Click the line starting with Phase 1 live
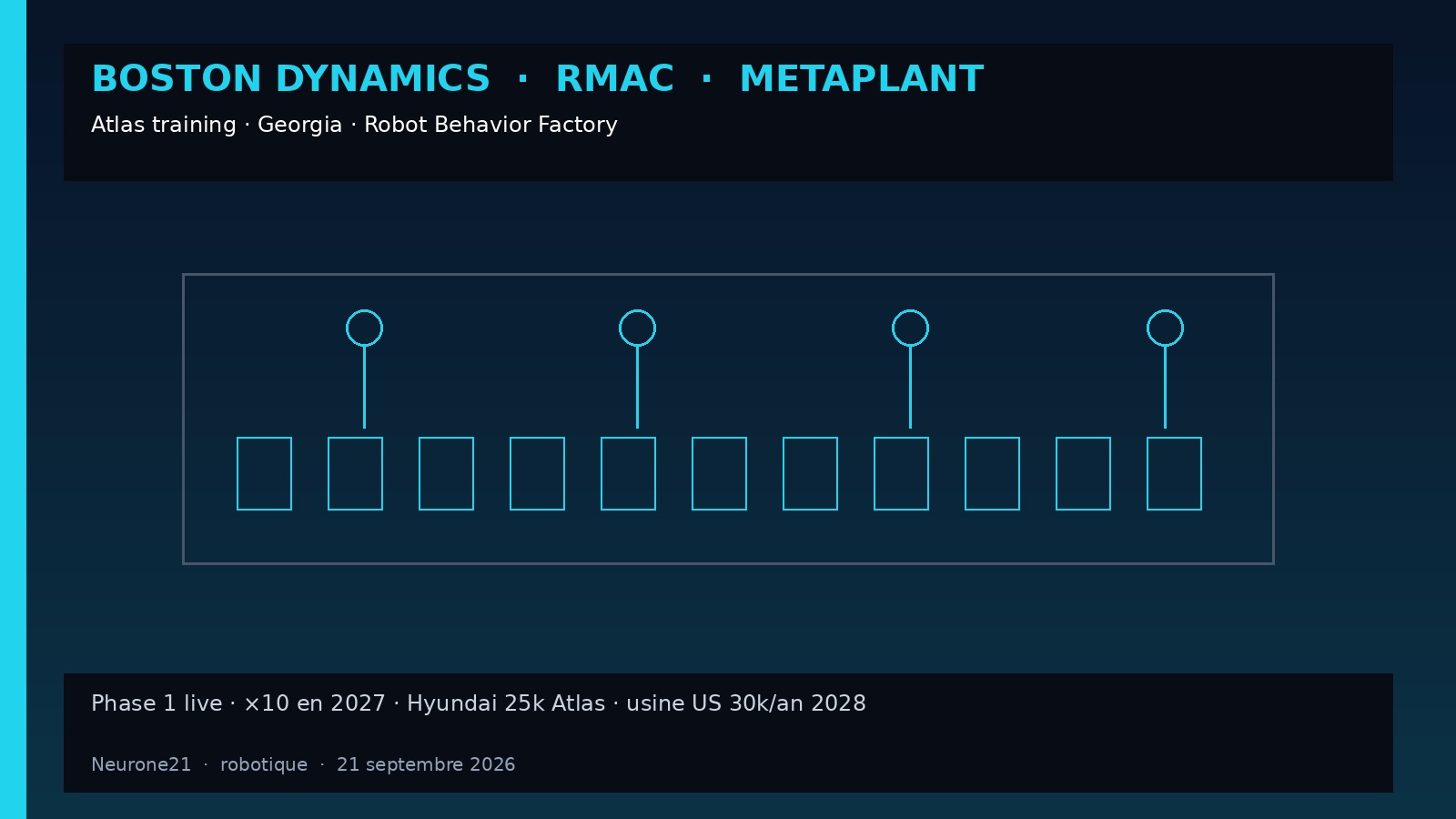Viewport: 1456px width, 819px height. (x=479, y=703)
